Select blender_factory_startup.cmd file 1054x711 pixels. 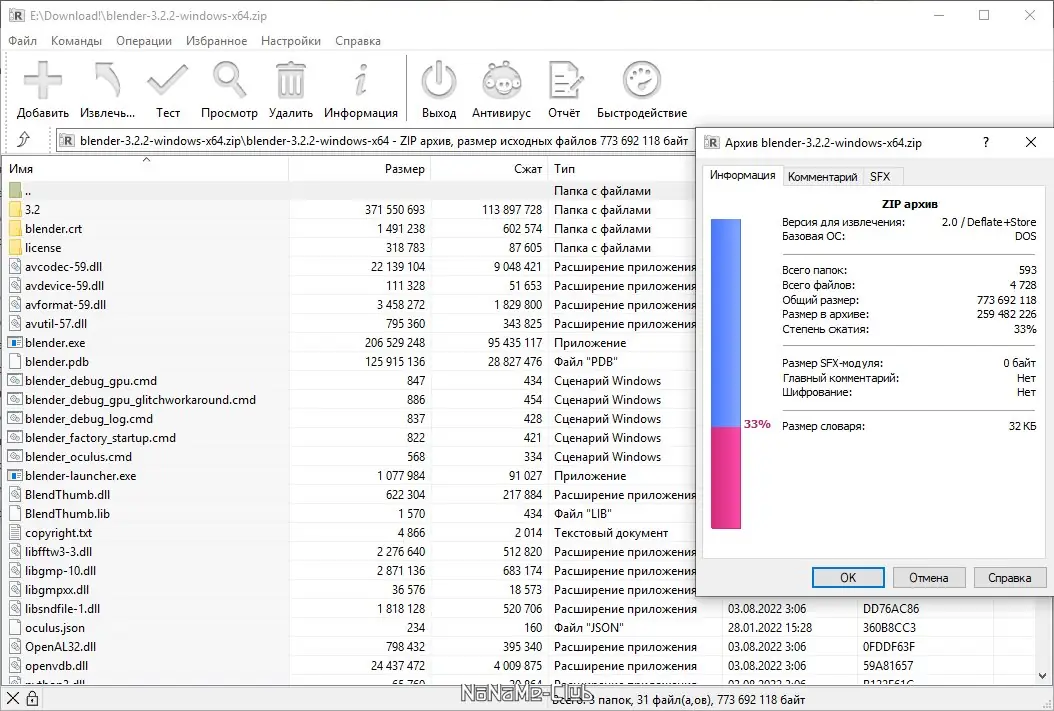click(x=100, y=437)
